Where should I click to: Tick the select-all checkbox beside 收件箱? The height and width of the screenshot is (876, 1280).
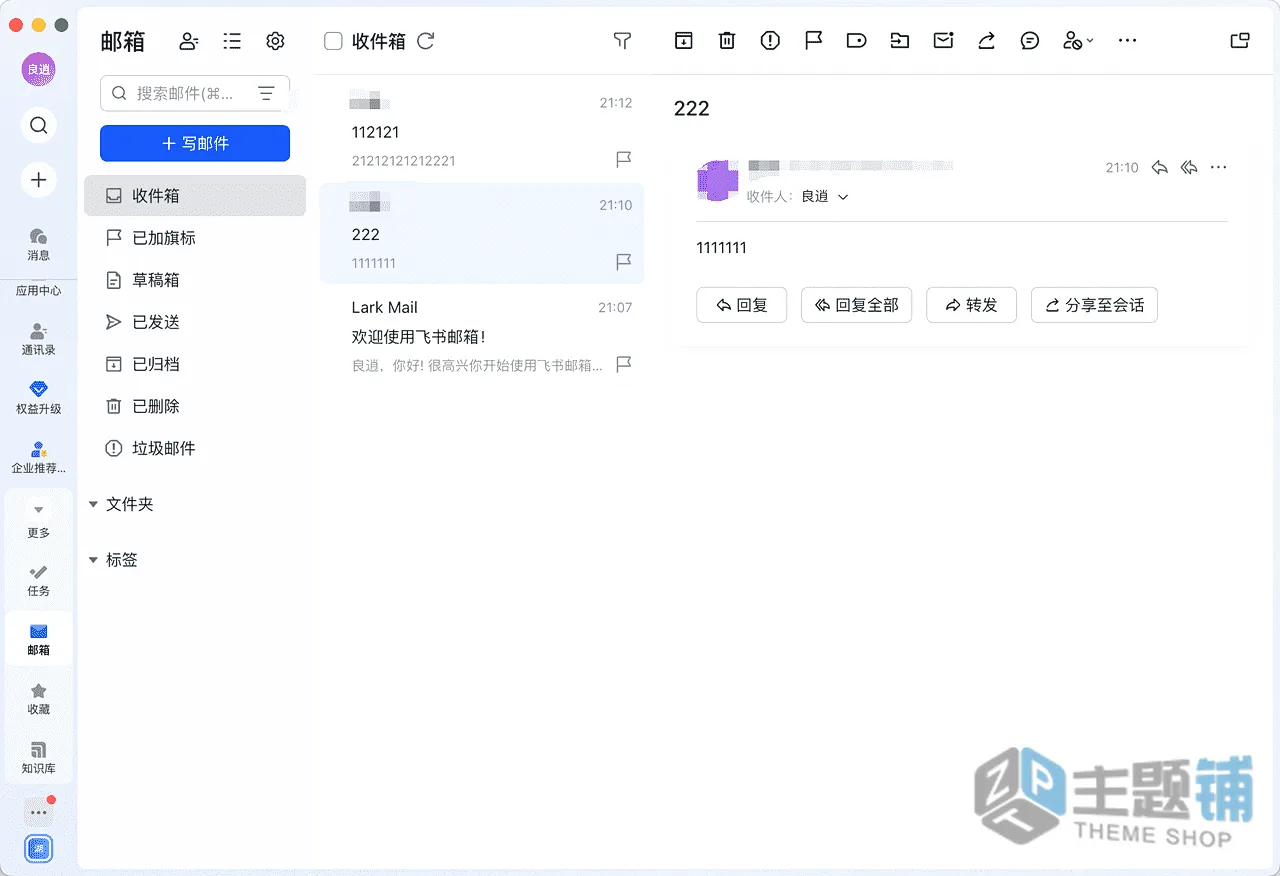(334, 41)
